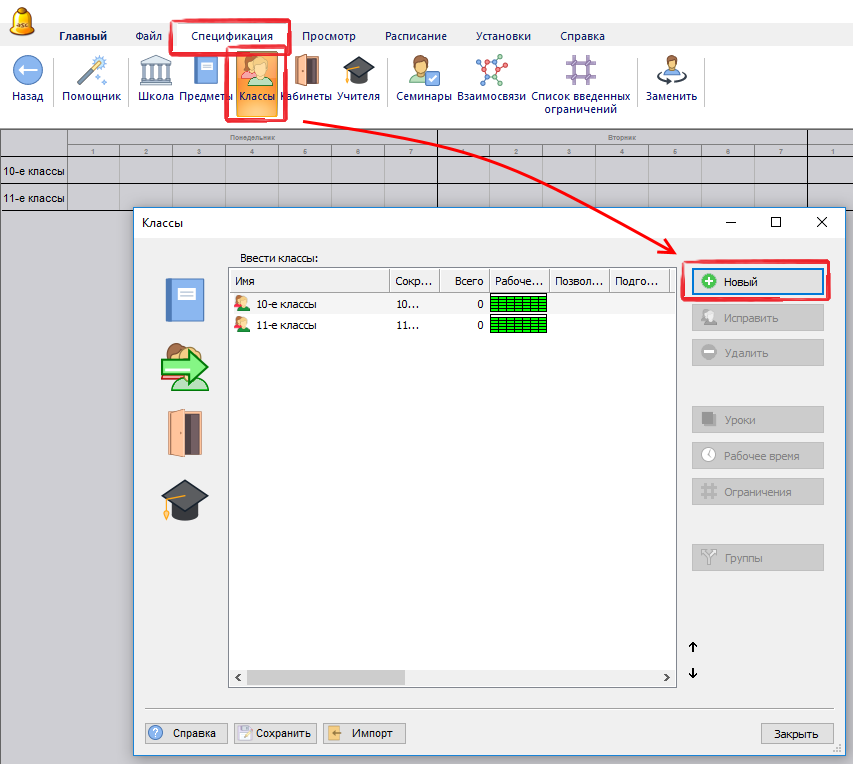Image resolution: width=853 pixels, height=764 pixels.
Task: Click the Назад back arrow icon
Action: [x=28, y=72]
